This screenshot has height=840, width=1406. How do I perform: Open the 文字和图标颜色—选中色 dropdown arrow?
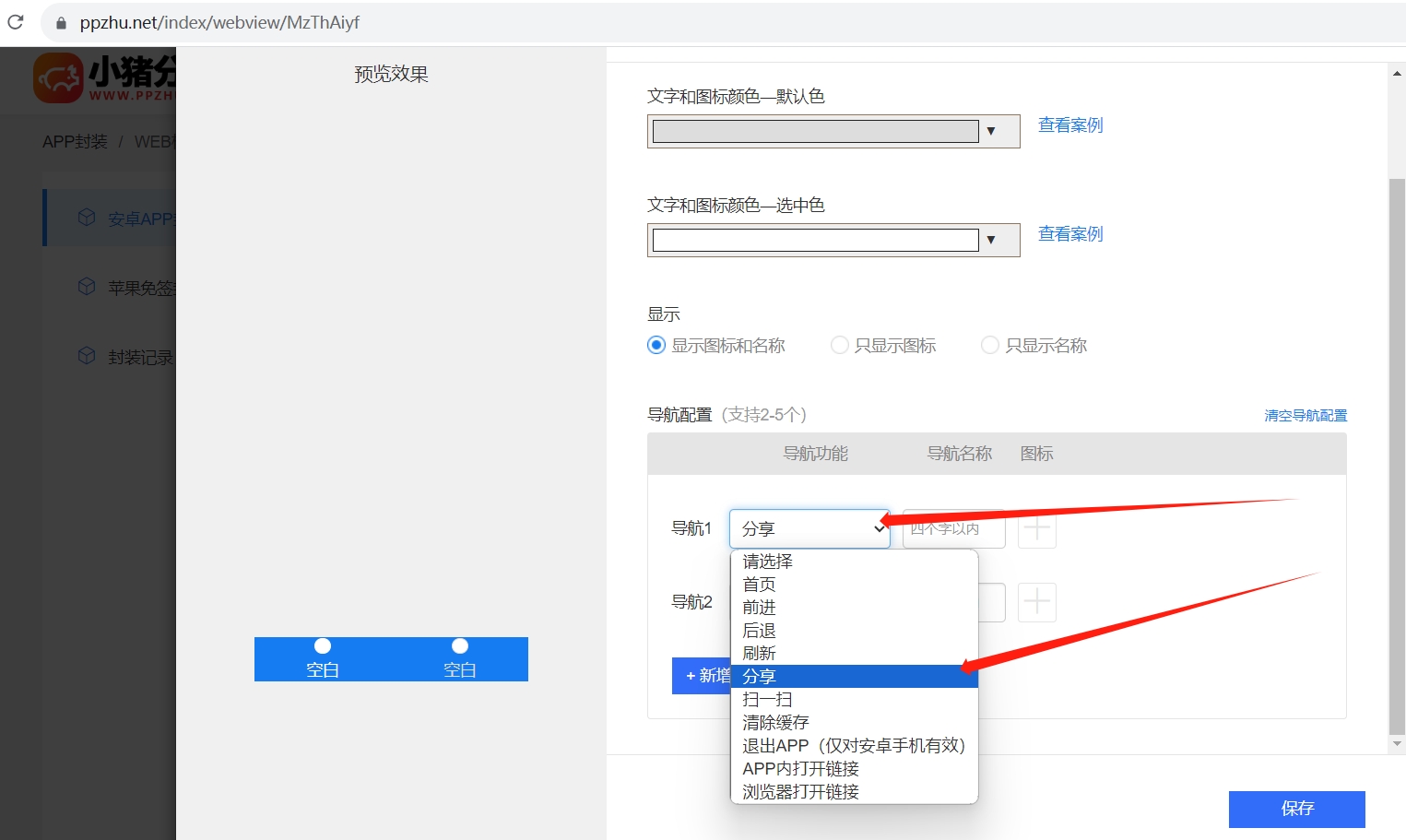(x=992, y=240)
